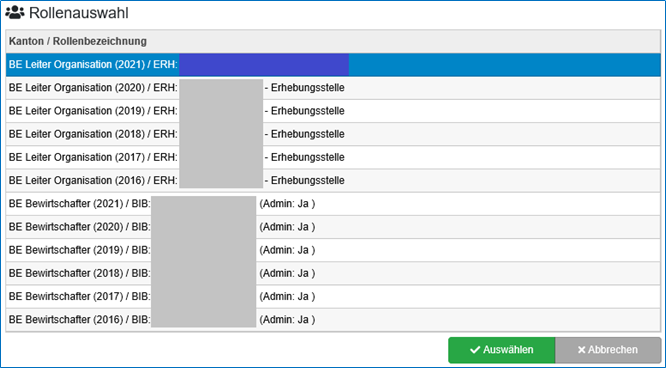
Task: Pick BE Bewirtschafter (2019) entry
Action: coord(333,250)
